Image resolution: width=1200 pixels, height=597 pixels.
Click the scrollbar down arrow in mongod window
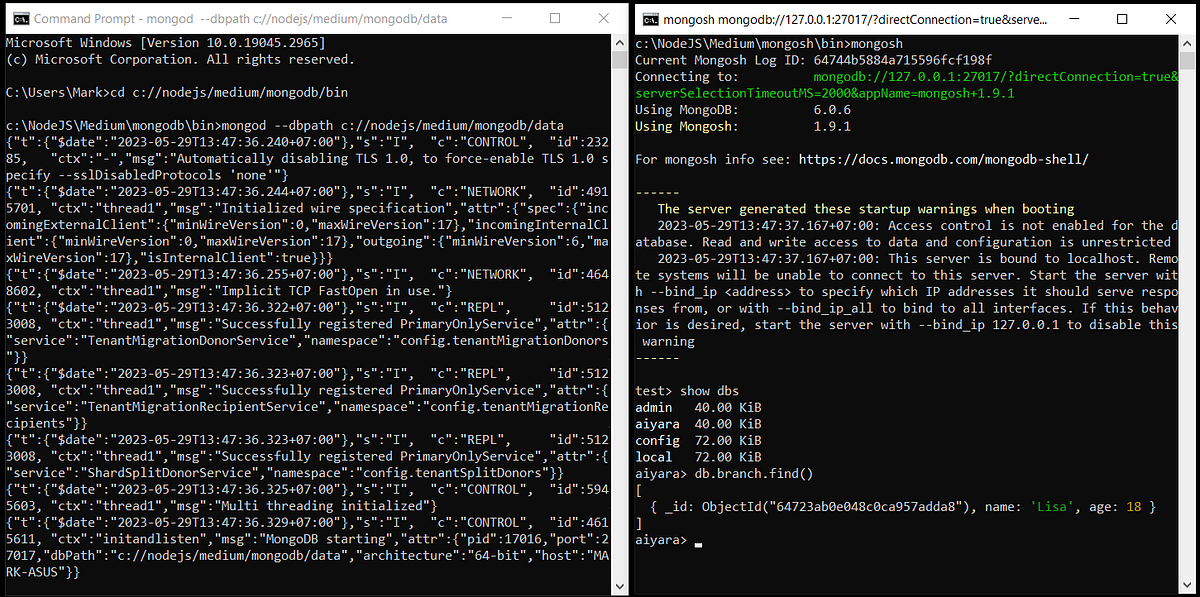point(619,585)
